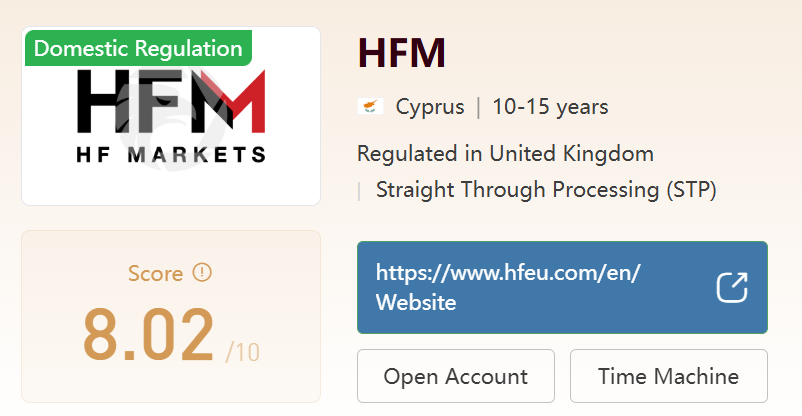Image resolution: width=802 pixels, height=416 pixels.
Task: Open the Time Machine button
Action: tap(668, 377)
